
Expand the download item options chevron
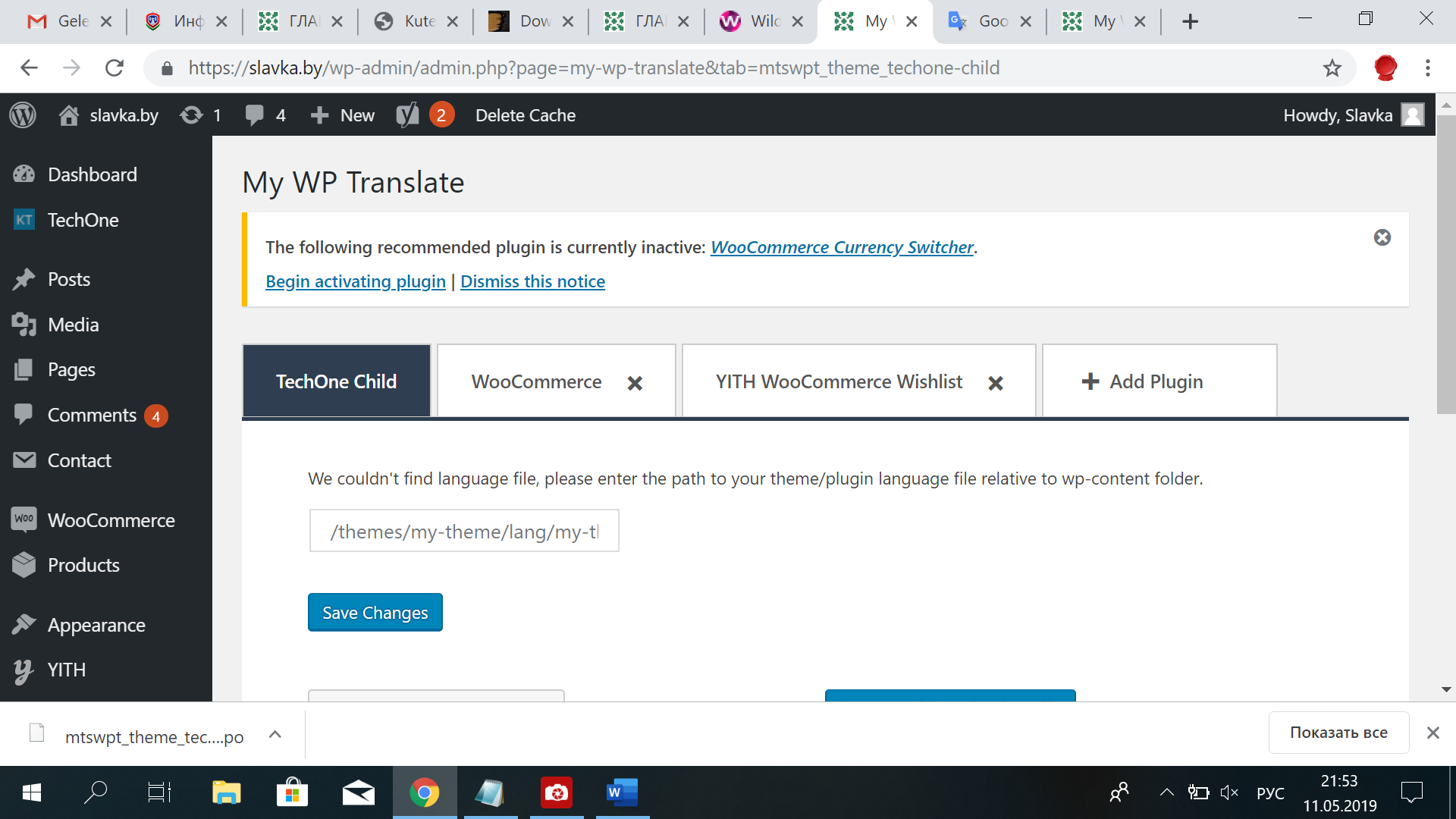point(275,735)
